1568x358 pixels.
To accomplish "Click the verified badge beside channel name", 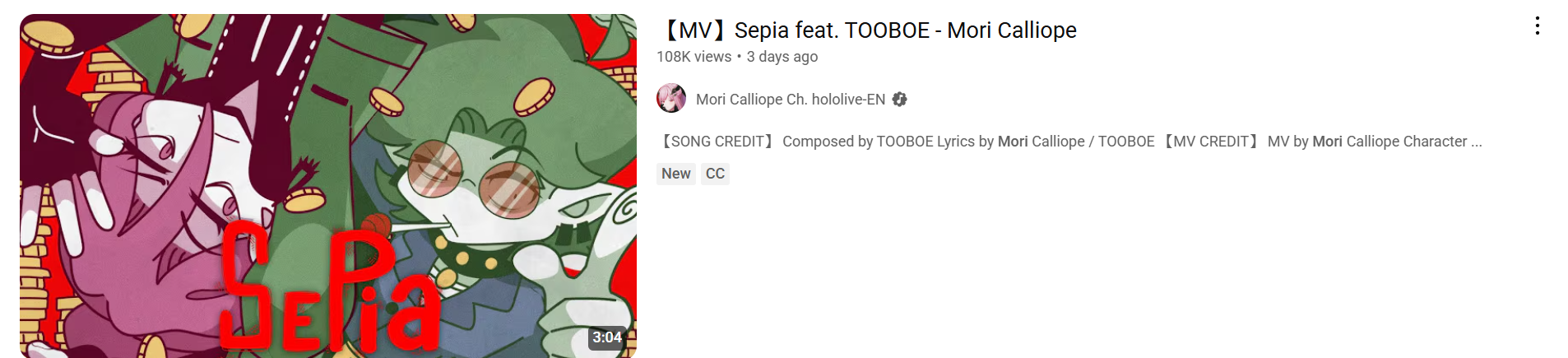I will (x=900, y=100).
